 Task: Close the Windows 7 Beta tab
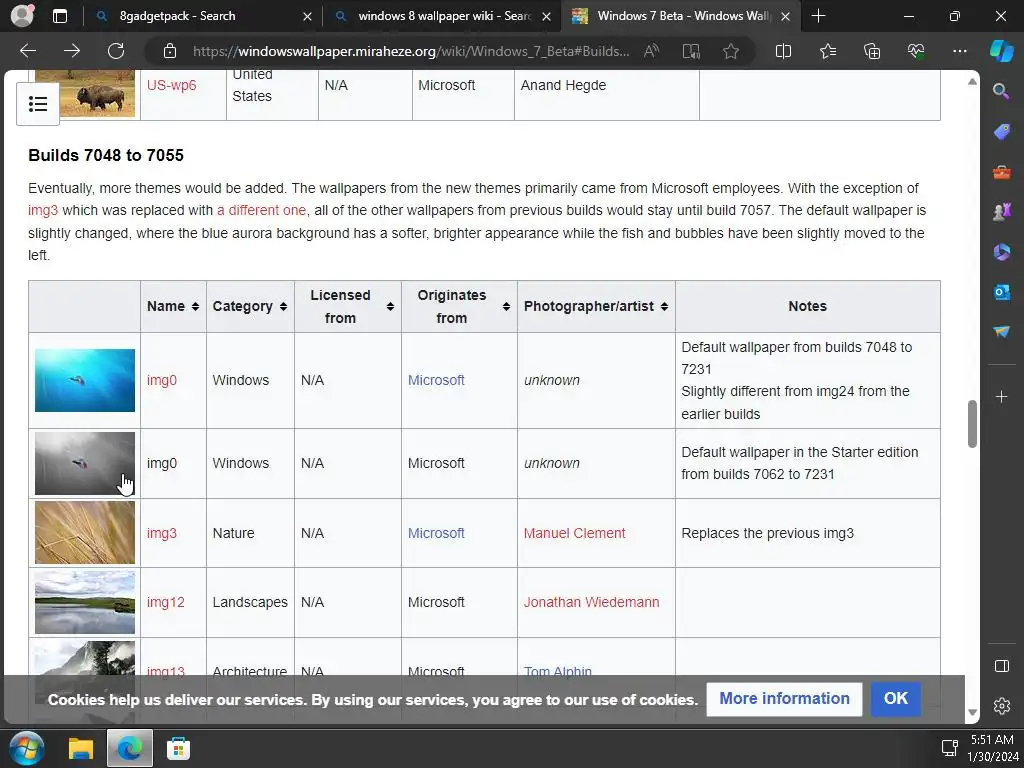pyautogui.click(x=786, y=16)
